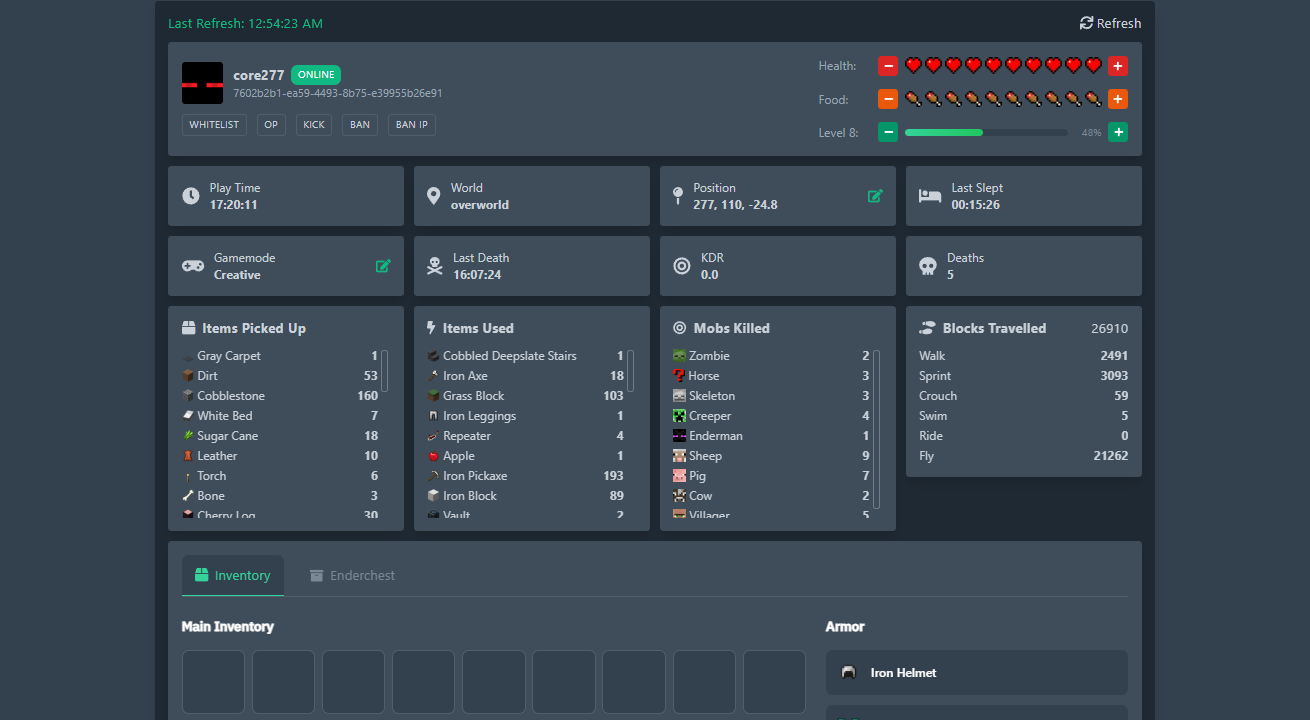Click the Mobs Killed swords icon
1310x720 pixels.
[682, 327]
